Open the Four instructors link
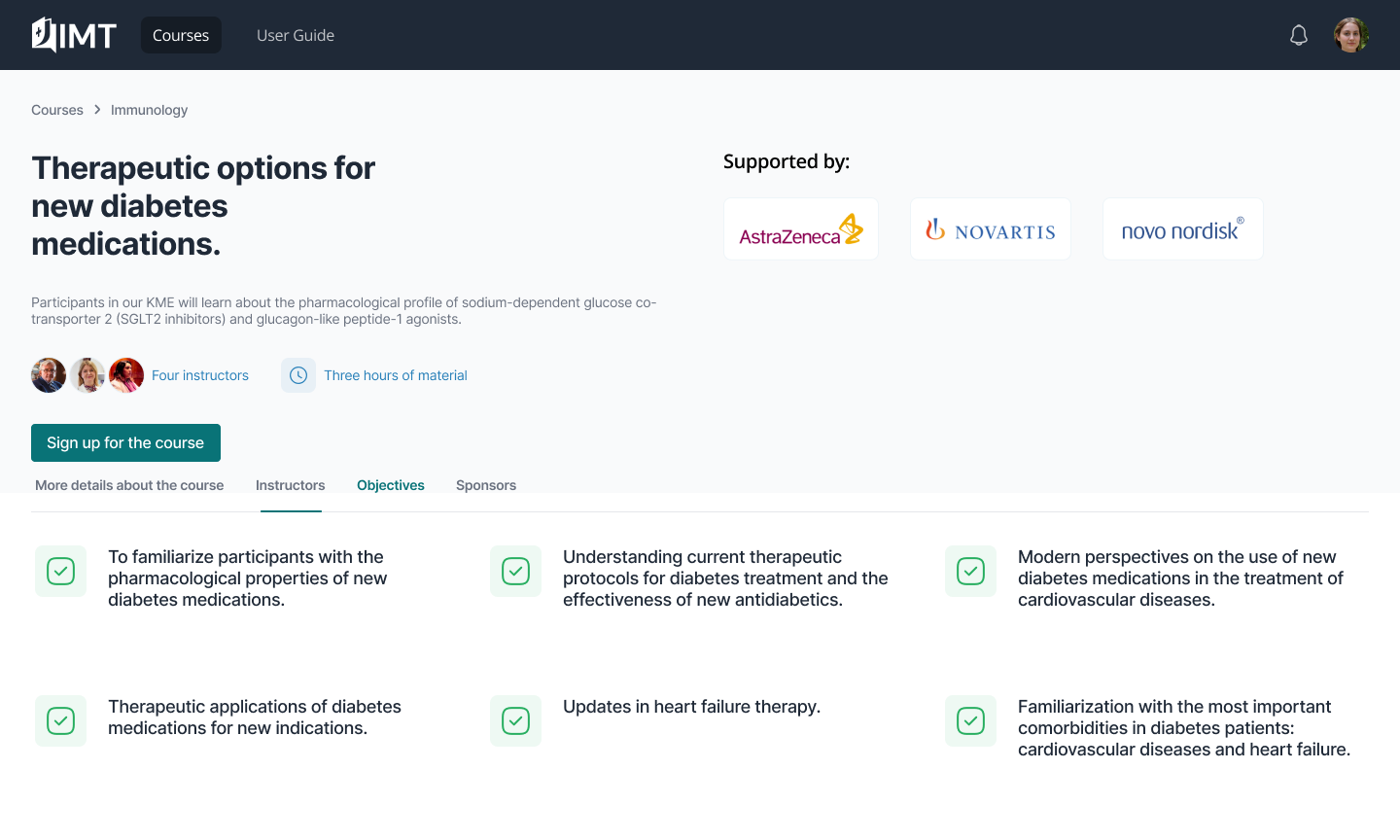 coord(200,375)
